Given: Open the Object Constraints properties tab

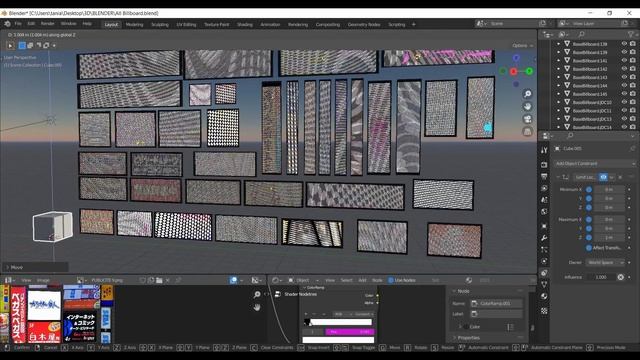Looking at the screenshot, I should (x=544, y=273).
